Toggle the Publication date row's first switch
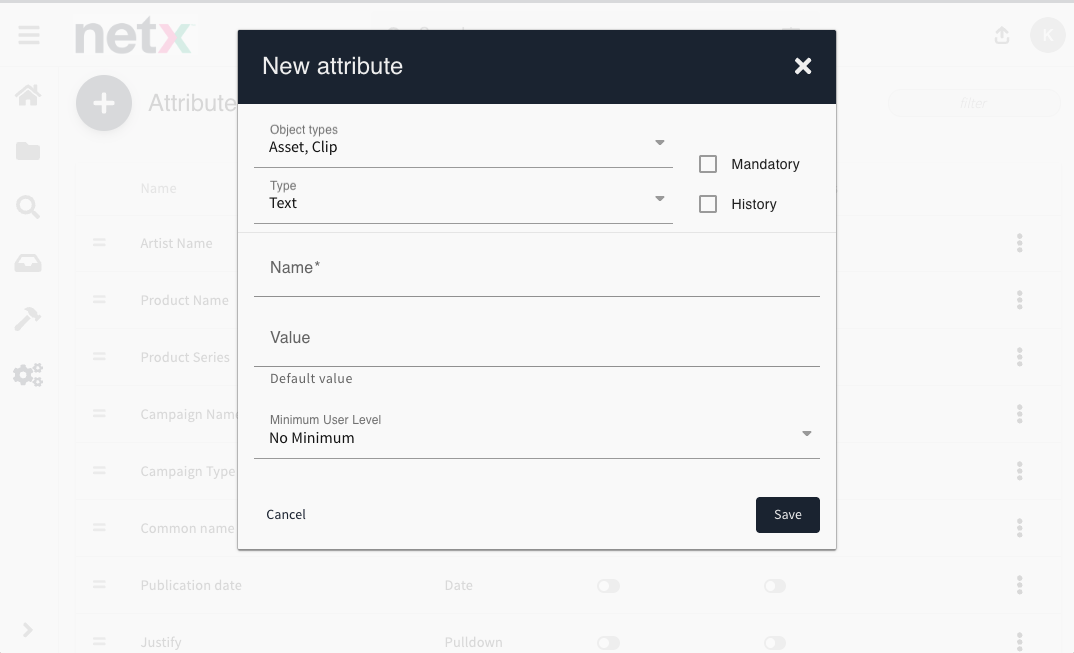The height and width of the screenshot is (653, 1074). coord(608,586)
